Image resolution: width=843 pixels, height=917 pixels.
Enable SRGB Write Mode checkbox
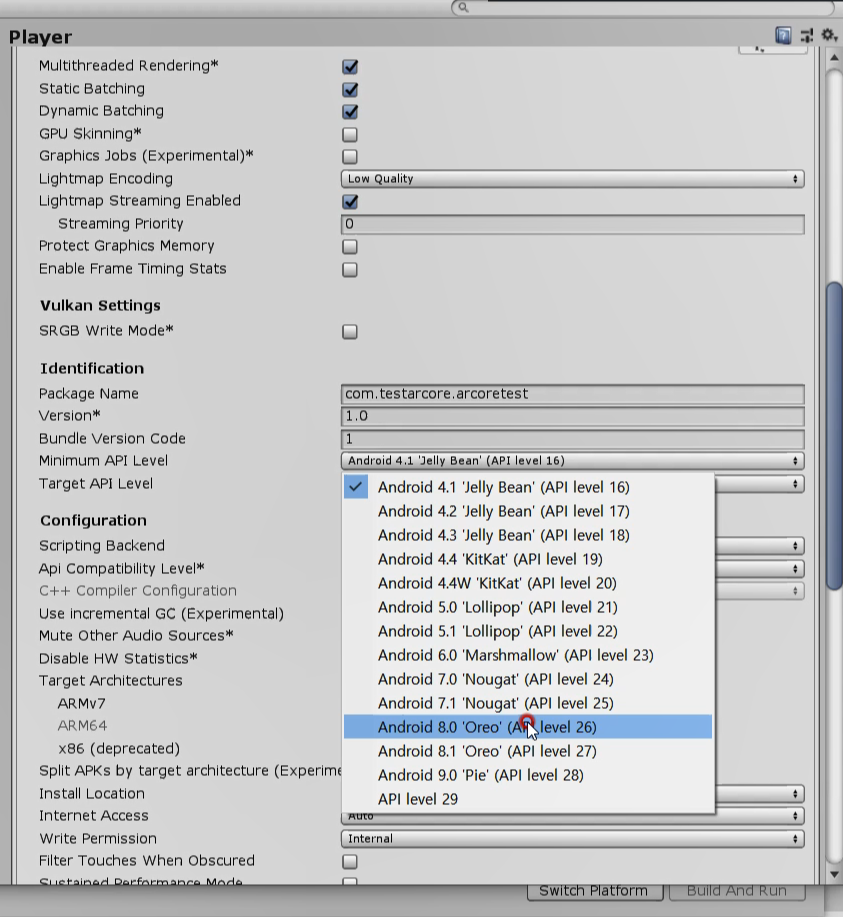pyautogui.click(x=350, y=332)
